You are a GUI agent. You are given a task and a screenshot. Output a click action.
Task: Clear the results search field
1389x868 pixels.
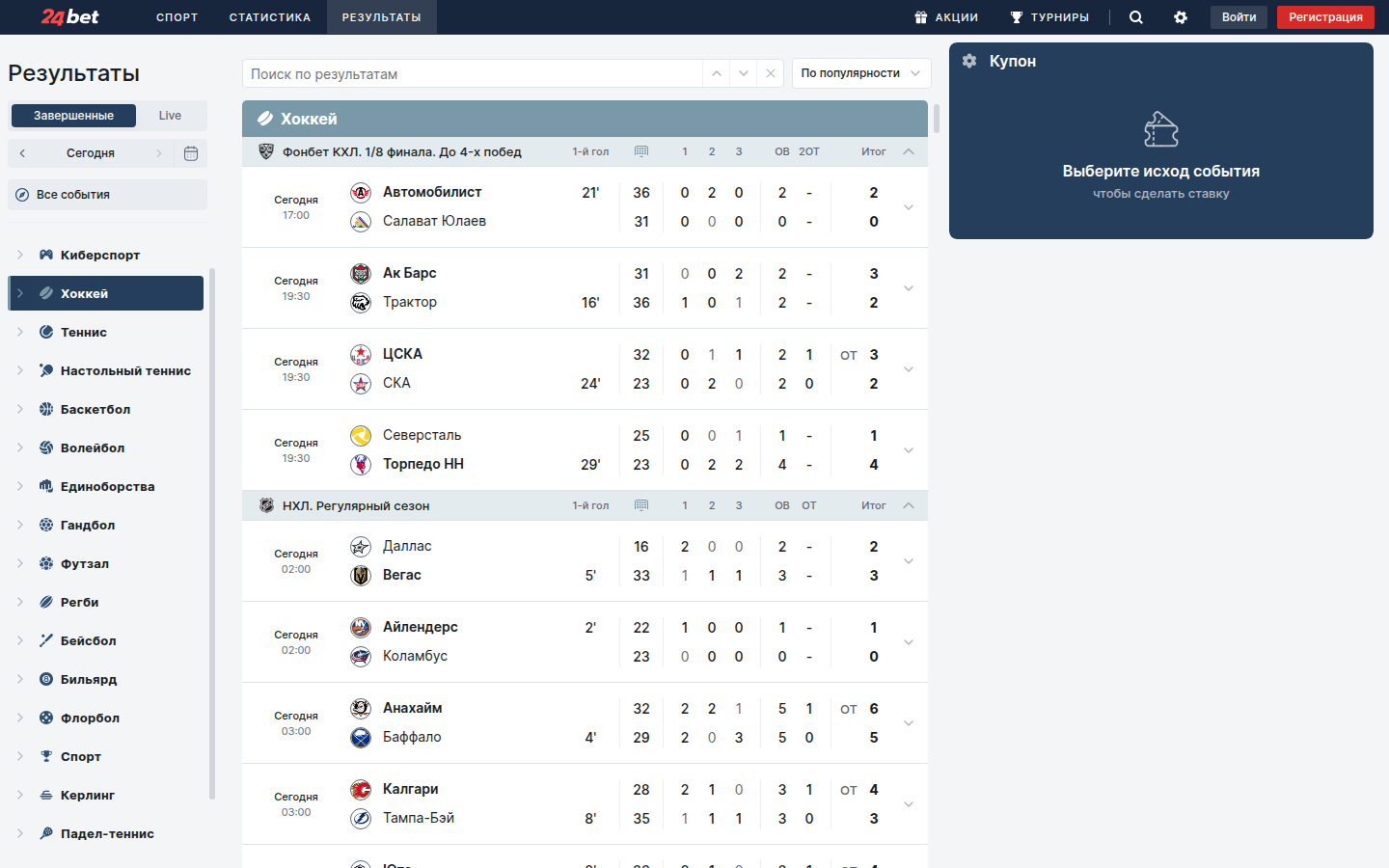(x=770, y=73)
